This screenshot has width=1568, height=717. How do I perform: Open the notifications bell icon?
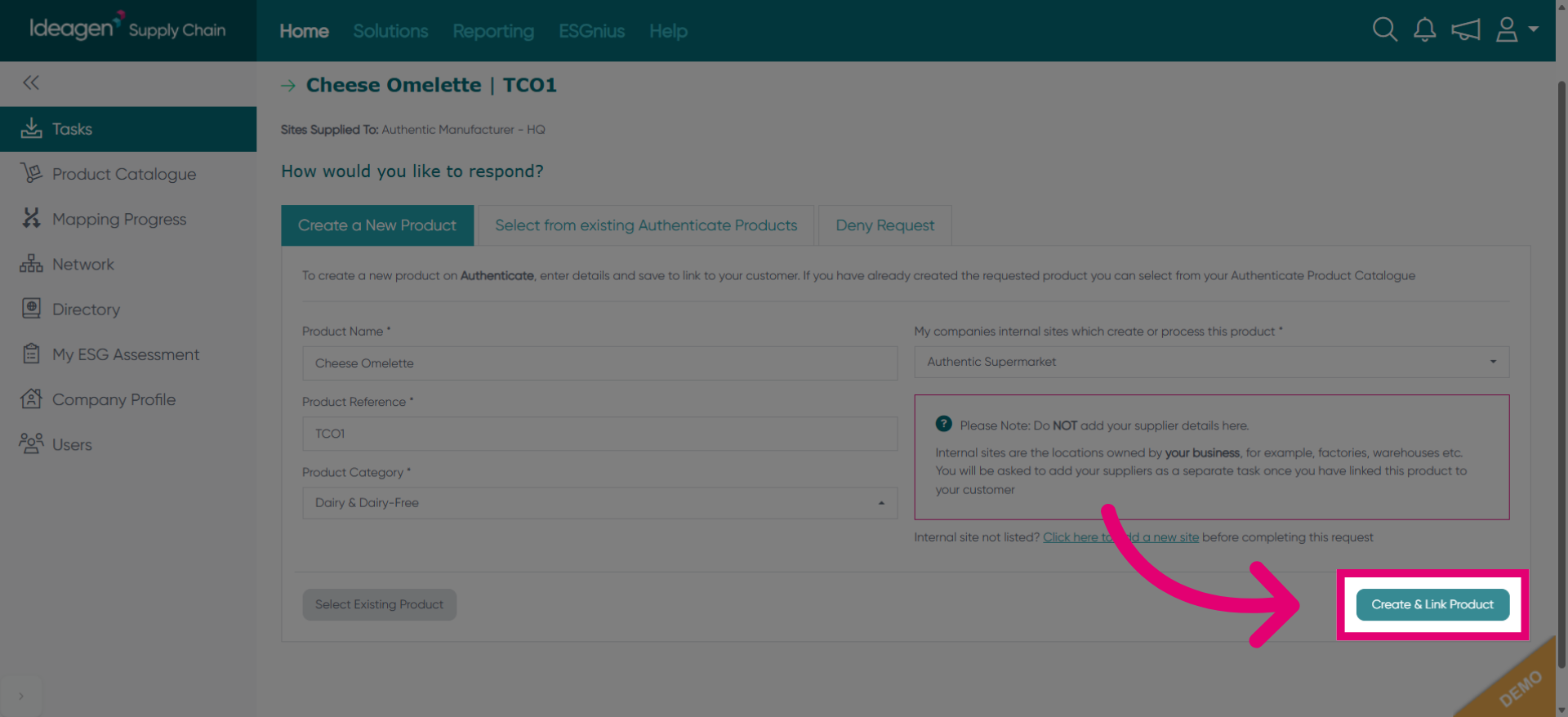click(x=1424, y=30)
